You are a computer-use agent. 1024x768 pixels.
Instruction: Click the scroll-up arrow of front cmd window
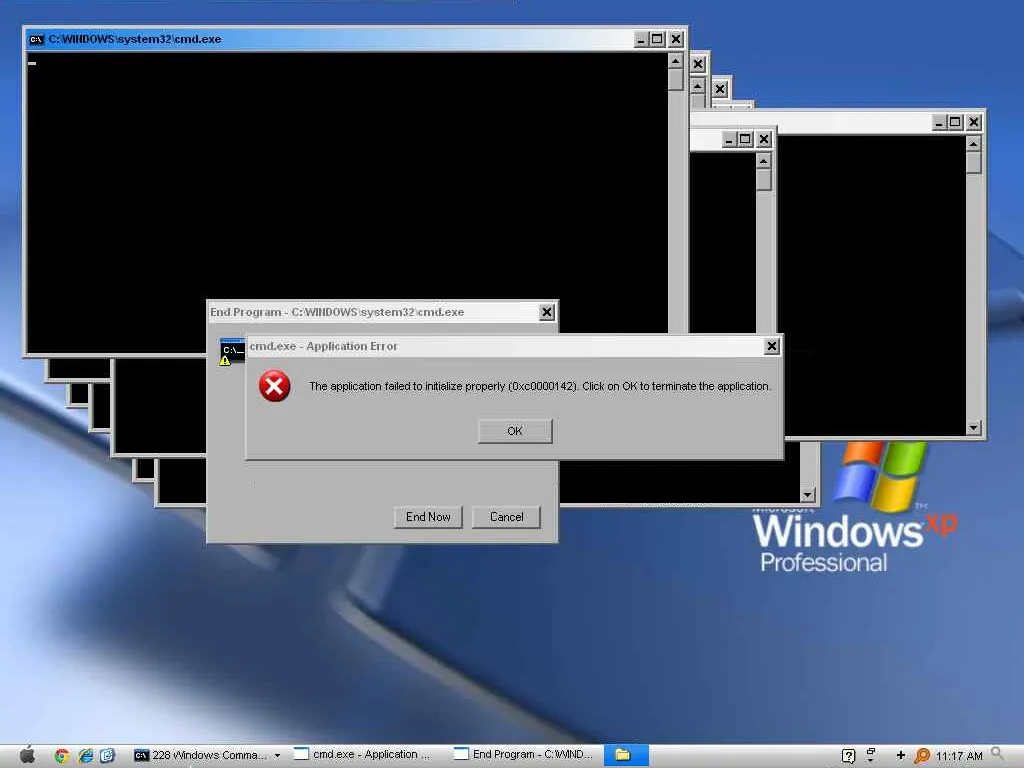click(676, 61)
